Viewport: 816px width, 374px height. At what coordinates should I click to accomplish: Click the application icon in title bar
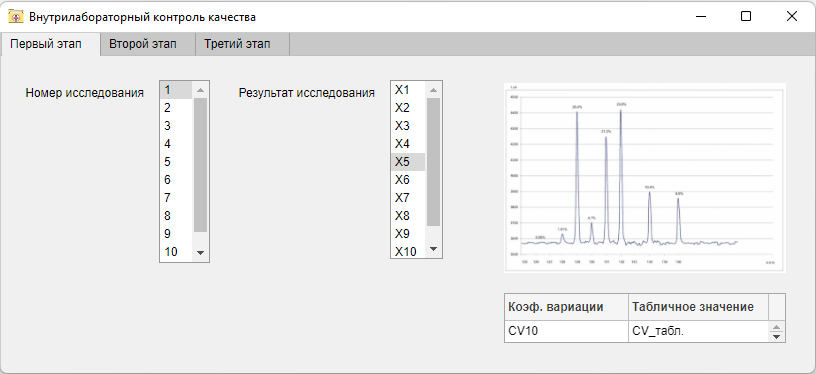coord(16,17)
